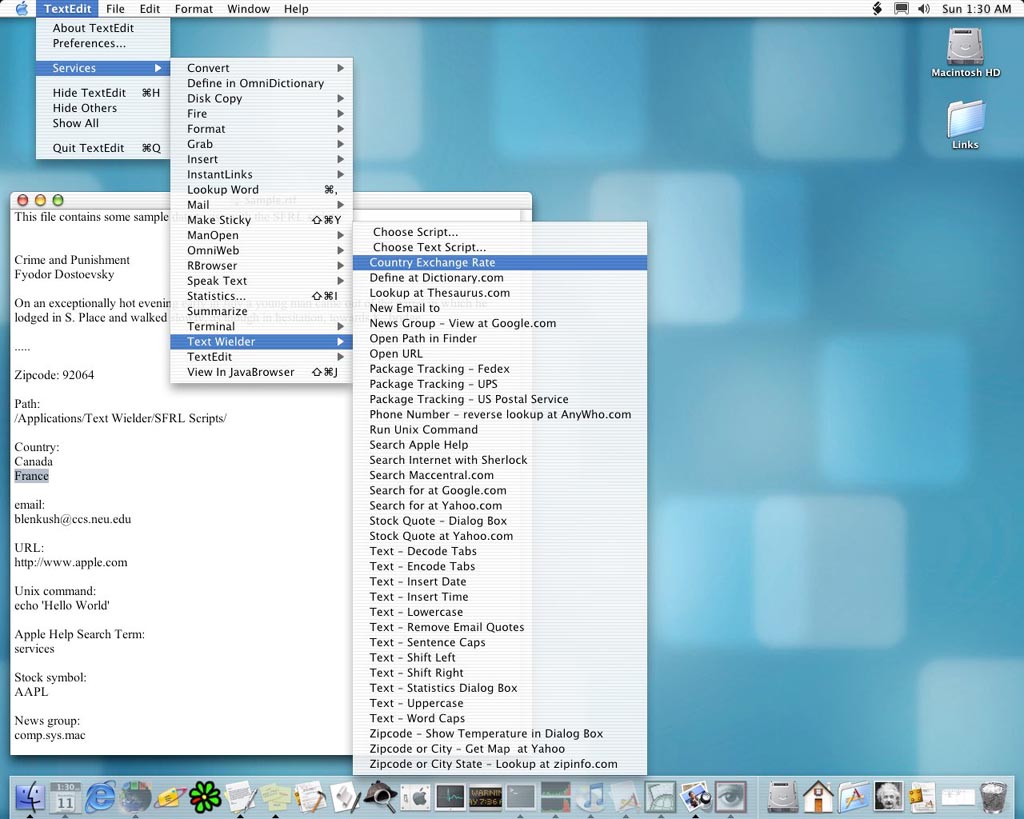Choose Stock Quote at Yahoo.com
Viewport: 1024px width, 819px height.
coord(500,536)
